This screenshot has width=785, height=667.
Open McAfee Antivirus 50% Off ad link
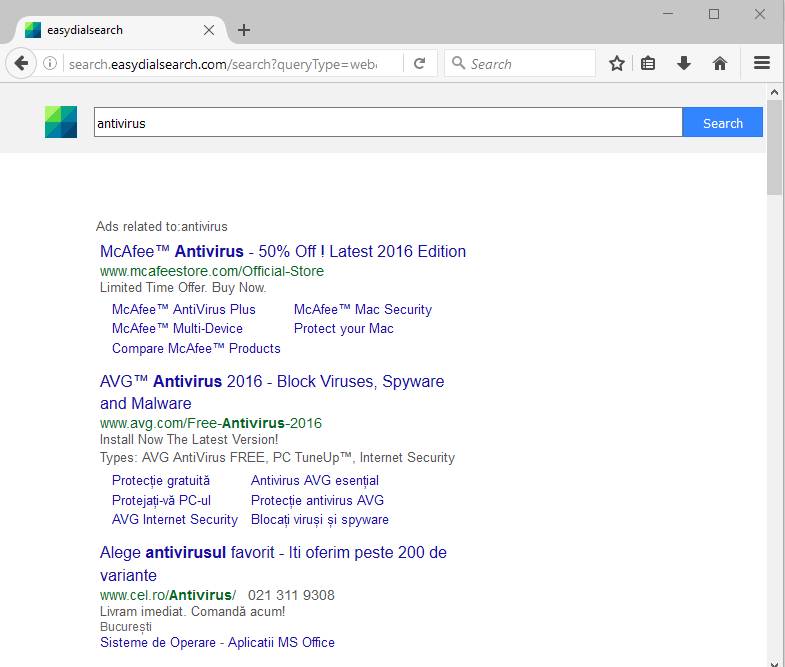[x=283, y=251]
